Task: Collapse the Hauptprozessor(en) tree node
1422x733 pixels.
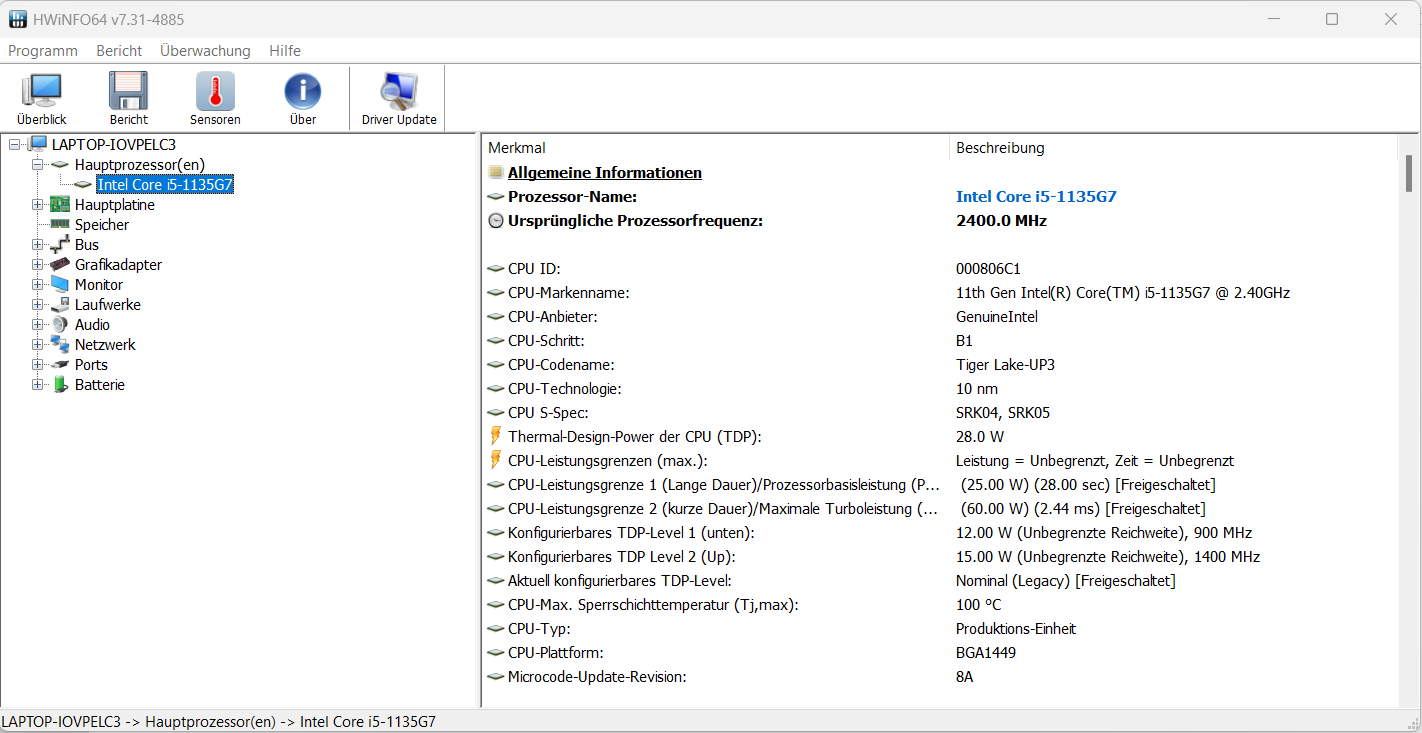Action: point(38,165)
